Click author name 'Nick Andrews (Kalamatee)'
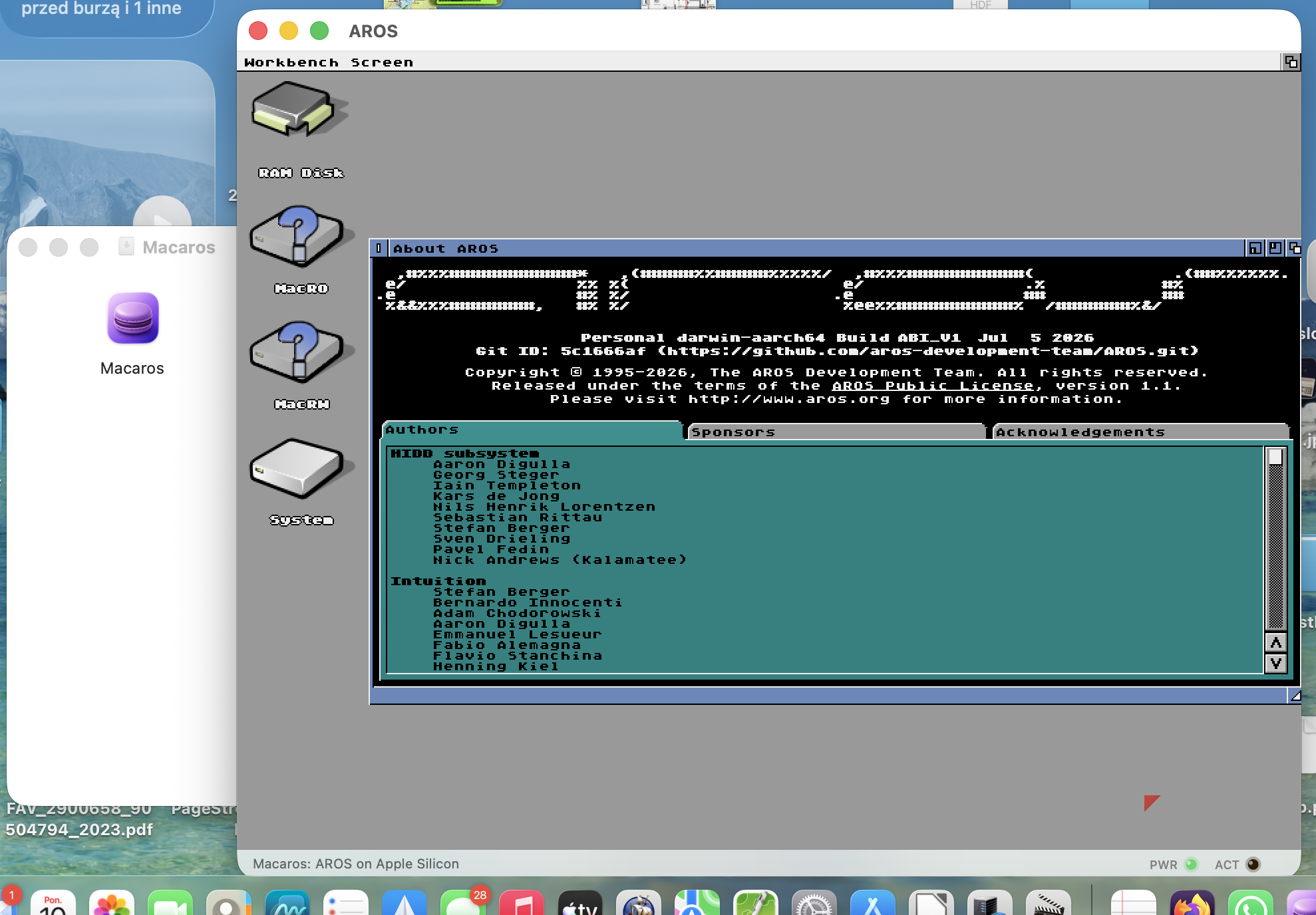1316x915 pixels. [560, 560]
